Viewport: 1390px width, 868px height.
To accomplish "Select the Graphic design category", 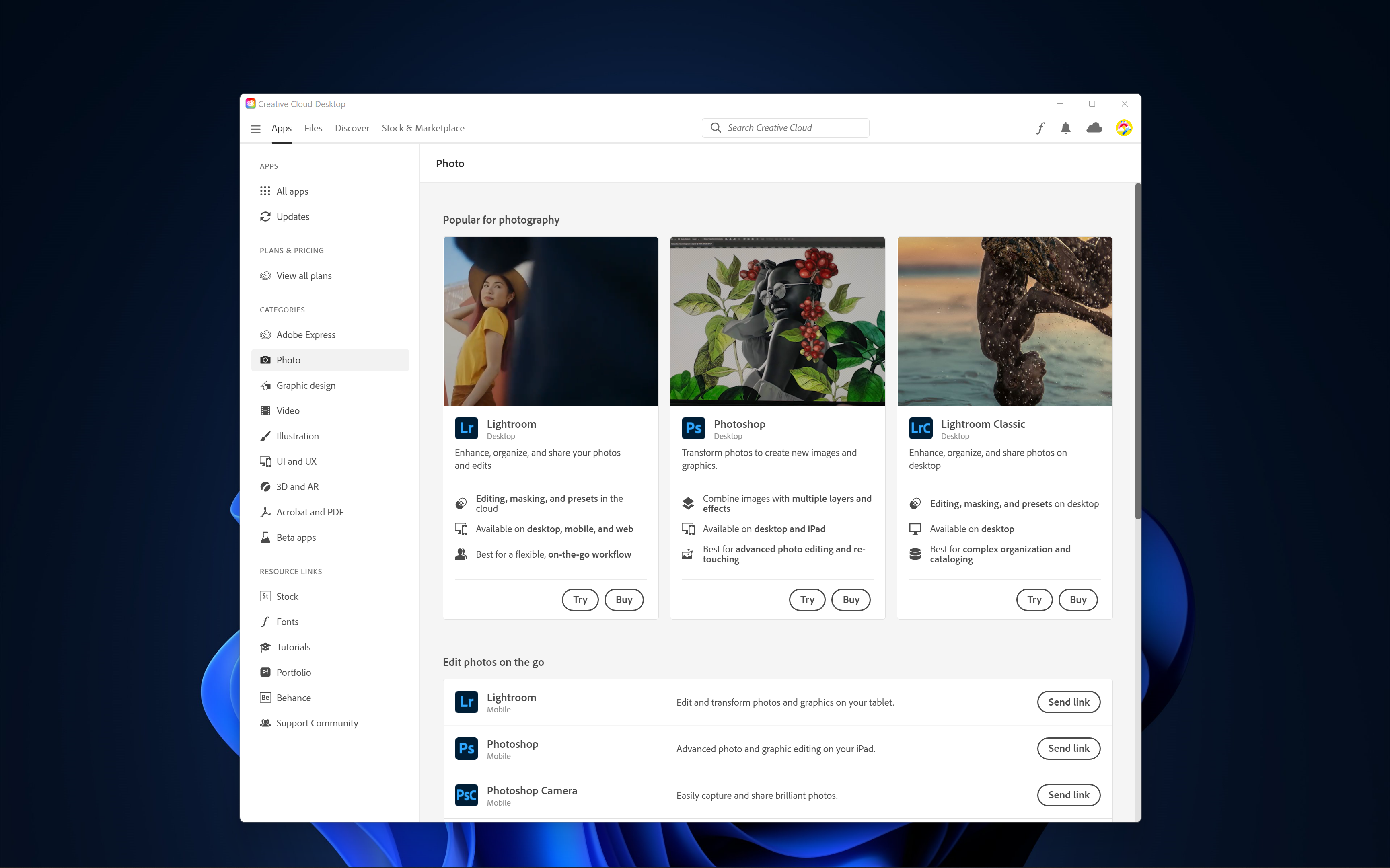I will point(306,385).
